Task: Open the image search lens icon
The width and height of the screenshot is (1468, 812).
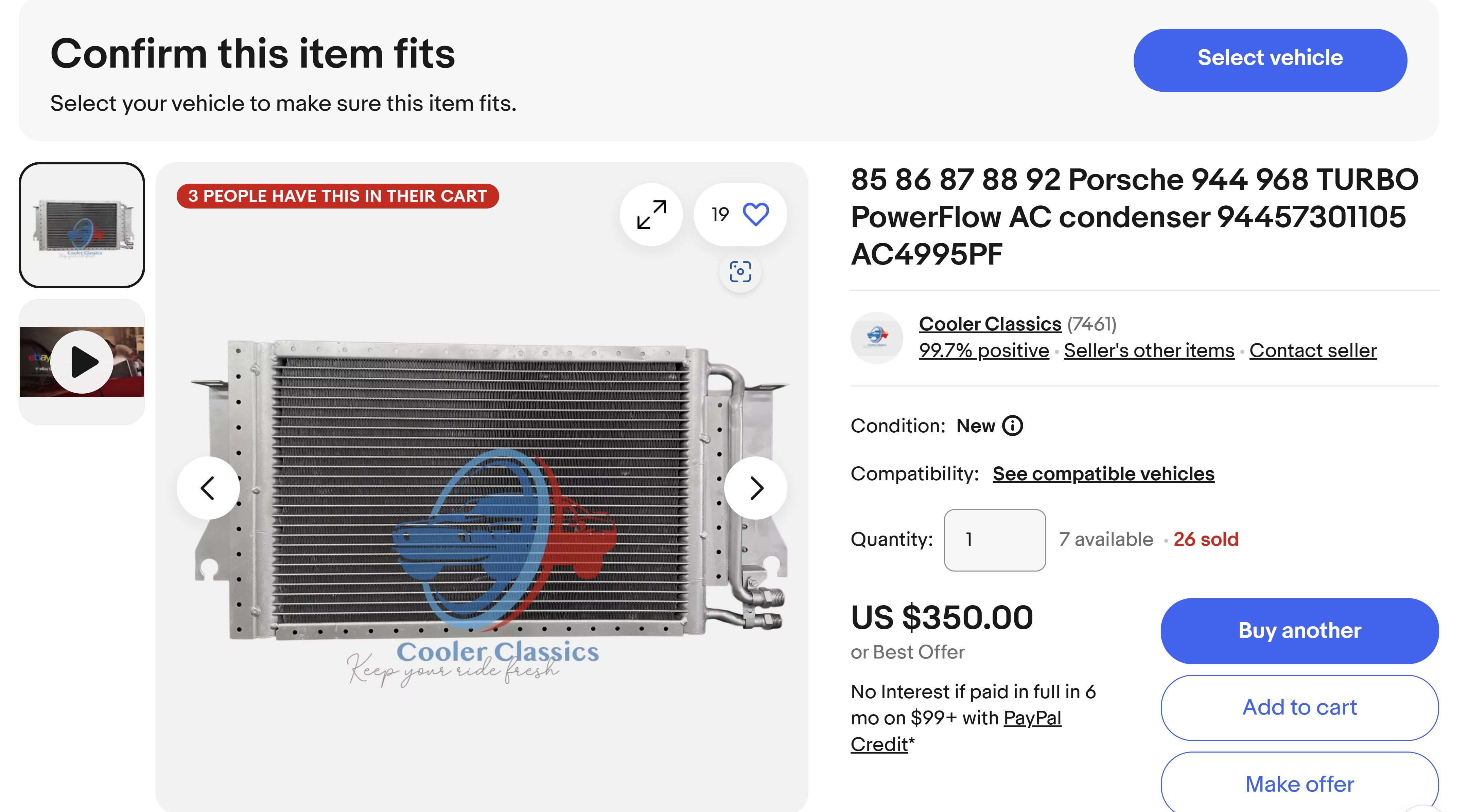Action: click(x=740, y=272)
